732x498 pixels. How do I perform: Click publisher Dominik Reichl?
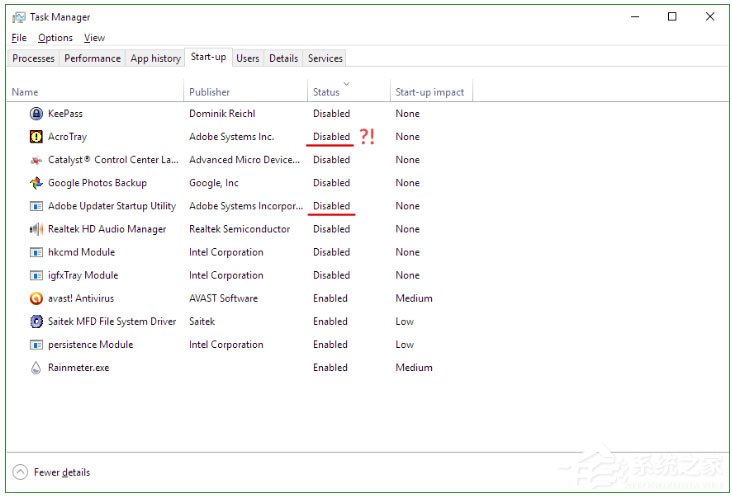222,113
